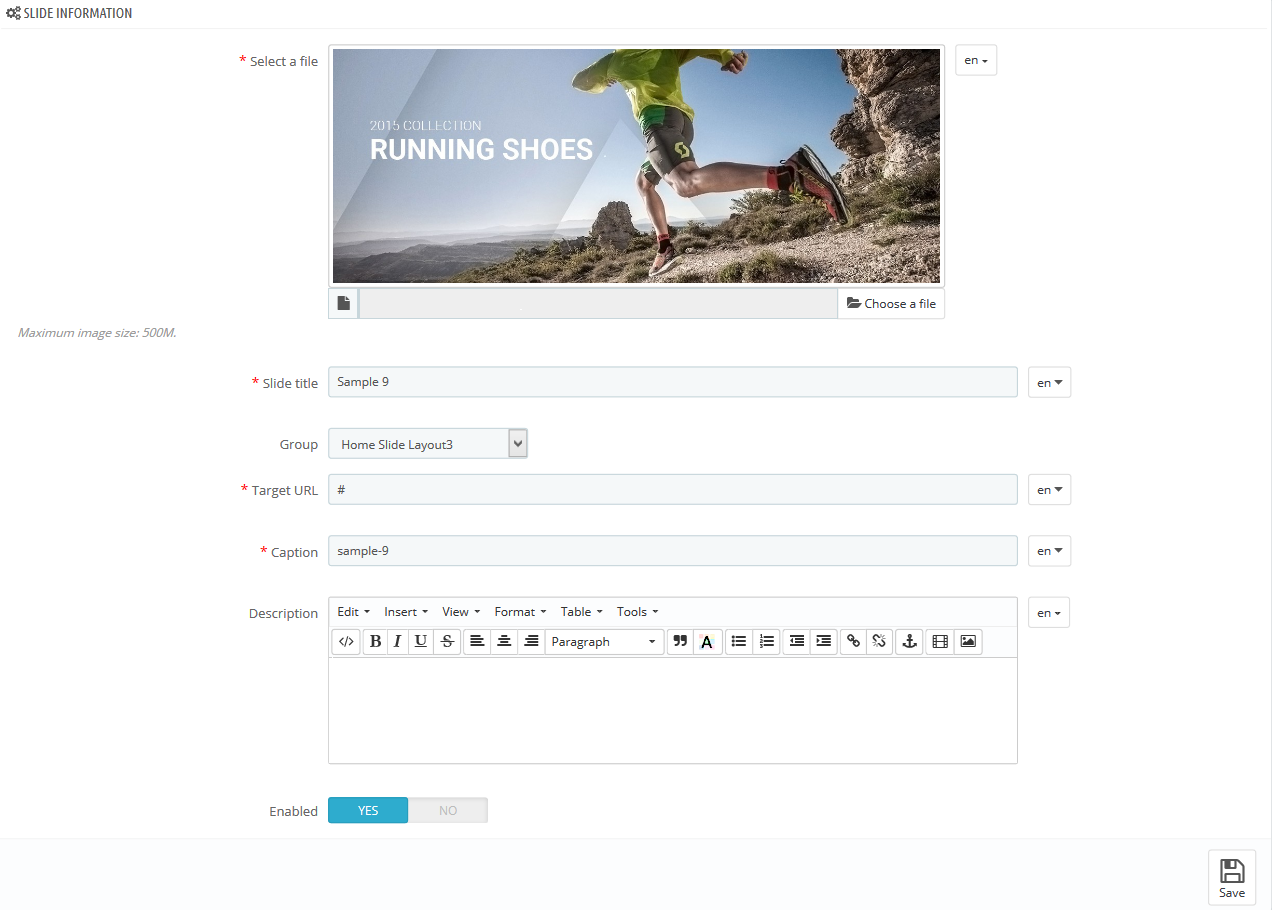Open language dropdown next to Slide title

tap(1050, 383)
